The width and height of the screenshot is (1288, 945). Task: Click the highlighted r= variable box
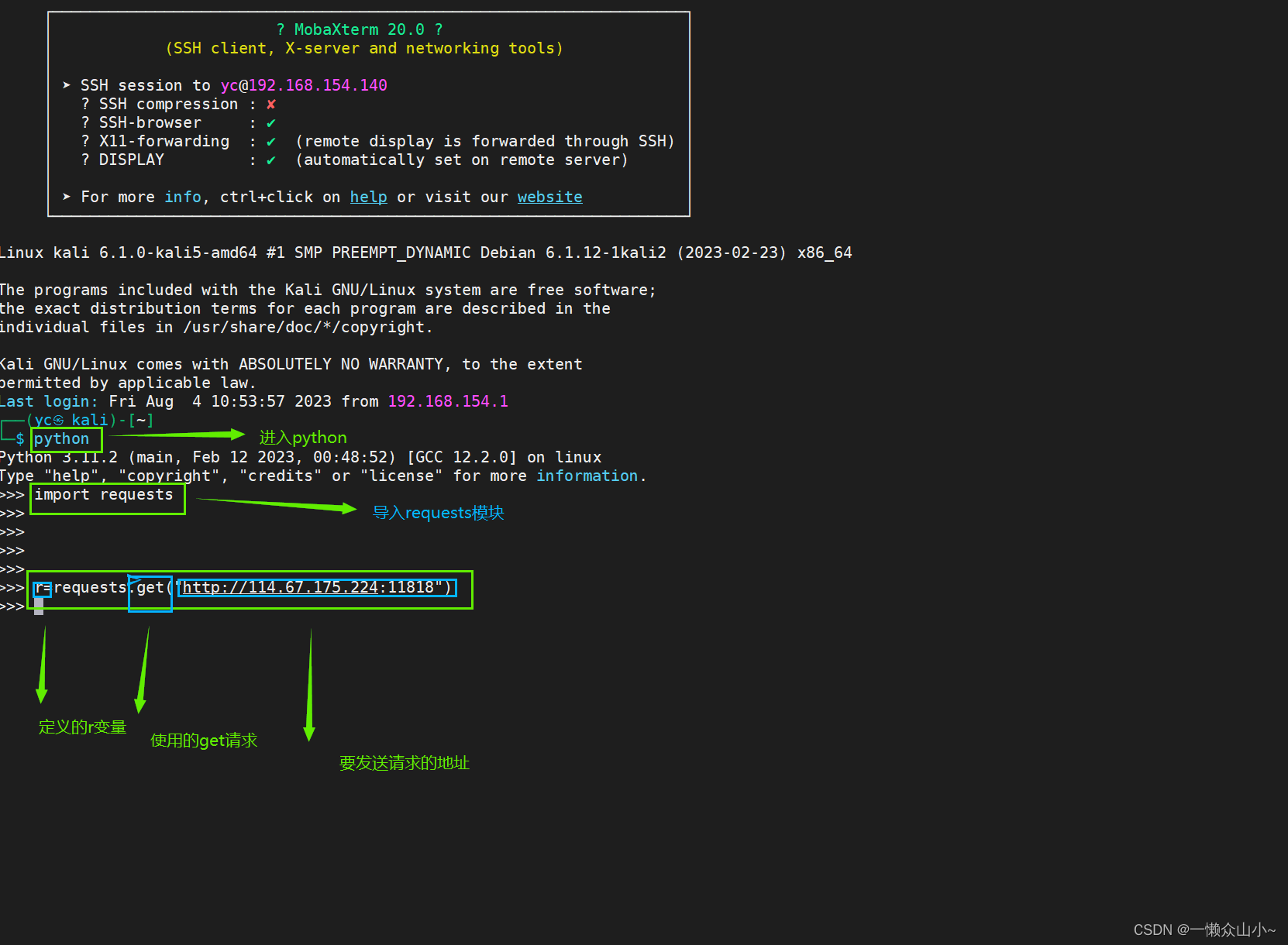click(43, 589)
